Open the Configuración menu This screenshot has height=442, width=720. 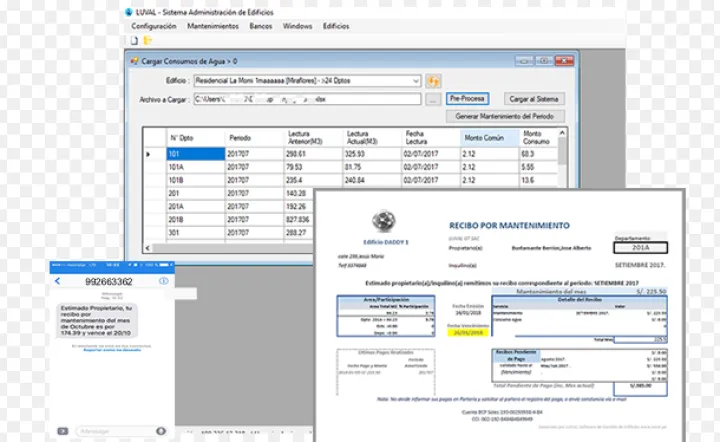click(x=153, y=26)
